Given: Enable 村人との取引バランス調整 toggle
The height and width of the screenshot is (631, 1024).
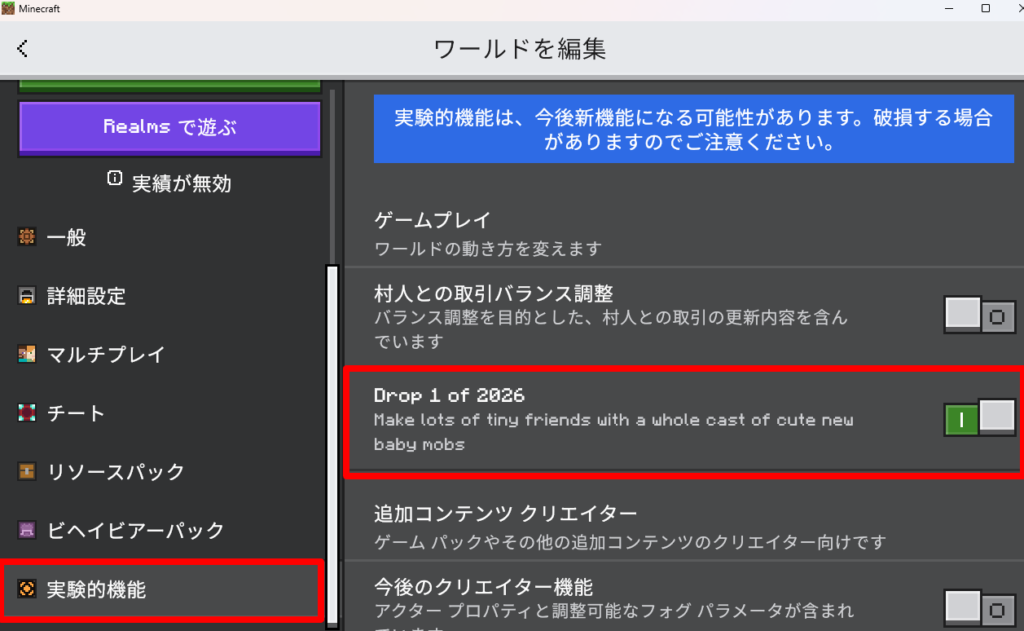Looking at the screenshot, I should (979, 316).
